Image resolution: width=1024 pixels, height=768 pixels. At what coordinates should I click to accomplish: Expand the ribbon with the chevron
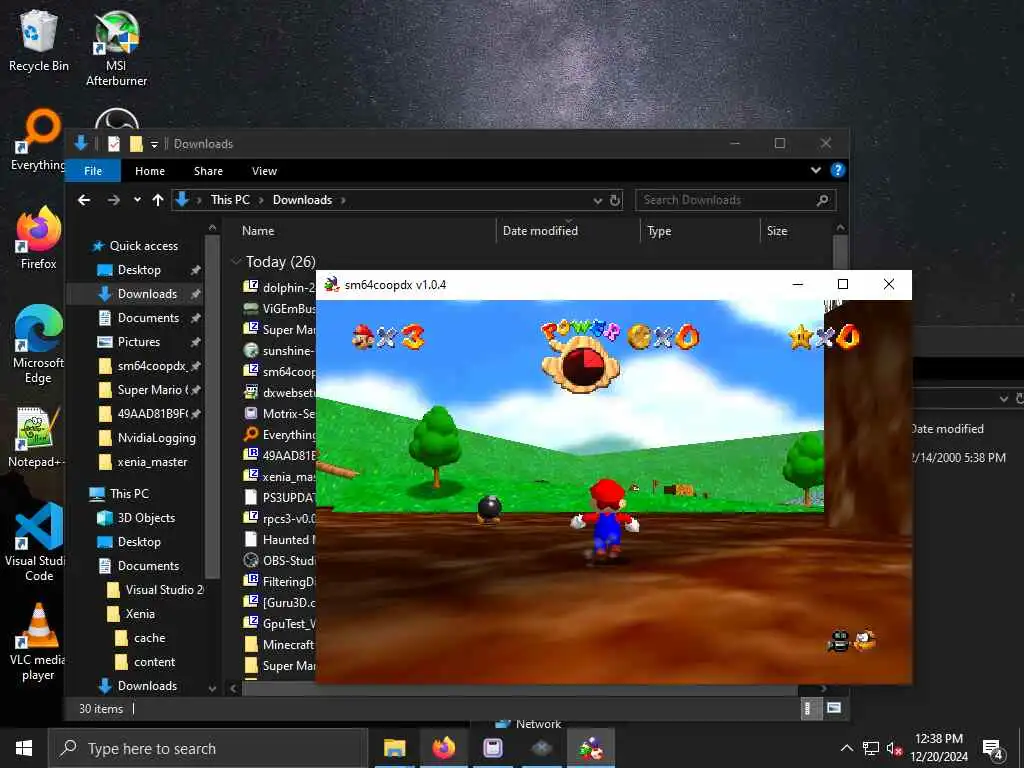(816, 170)
